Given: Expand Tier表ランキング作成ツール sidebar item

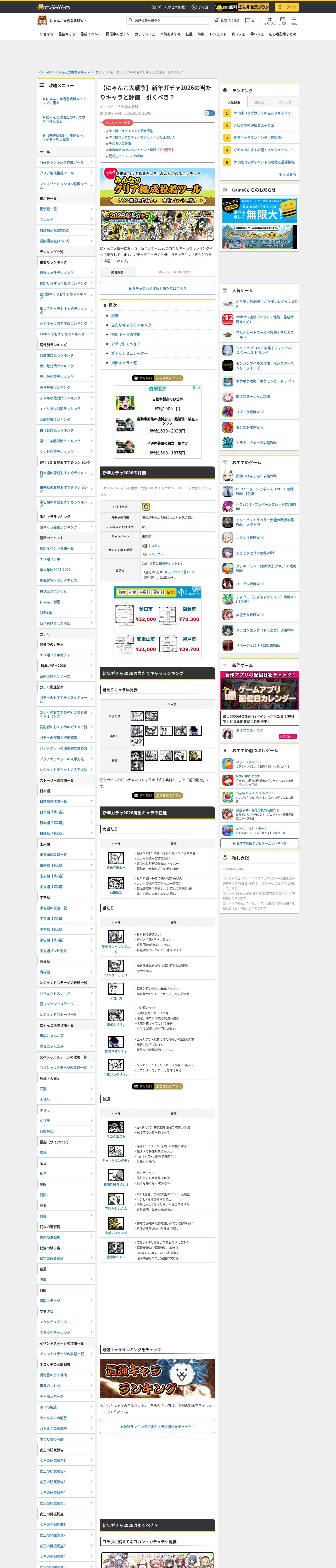Looking at the screenshot, I should click(66, 163).
